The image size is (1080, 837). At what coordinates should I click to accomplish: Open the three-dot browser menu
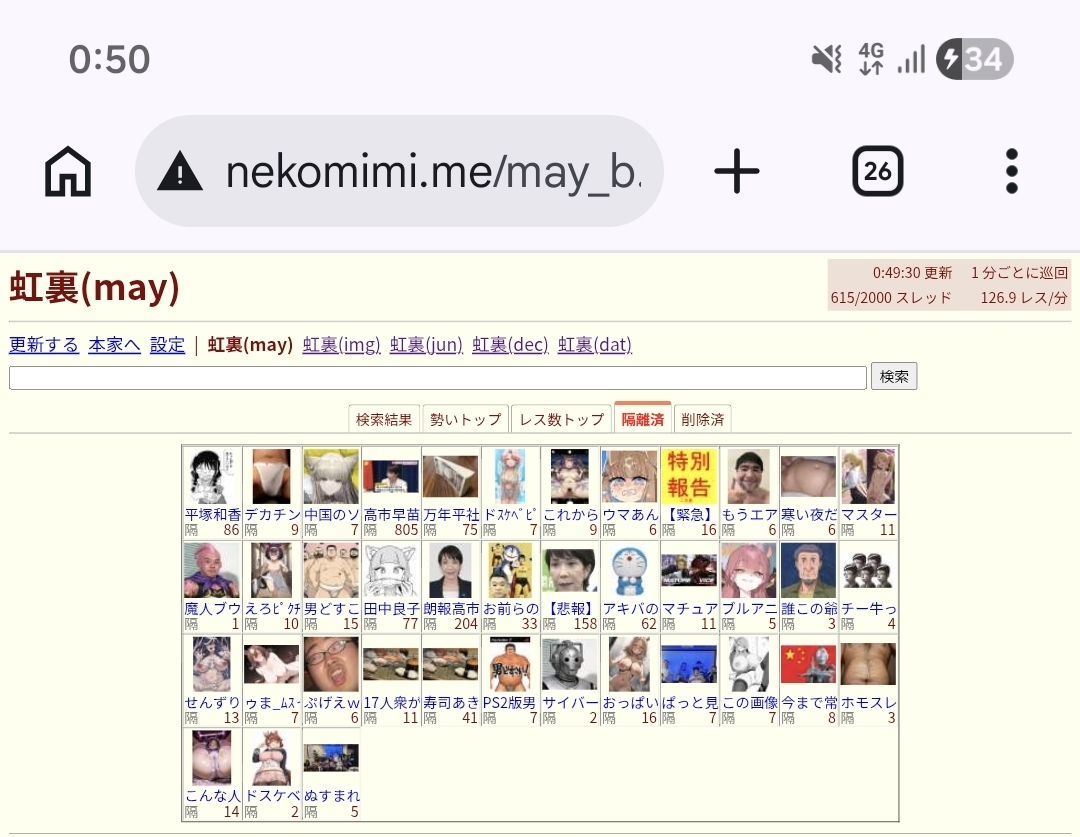coord(1011,172)
